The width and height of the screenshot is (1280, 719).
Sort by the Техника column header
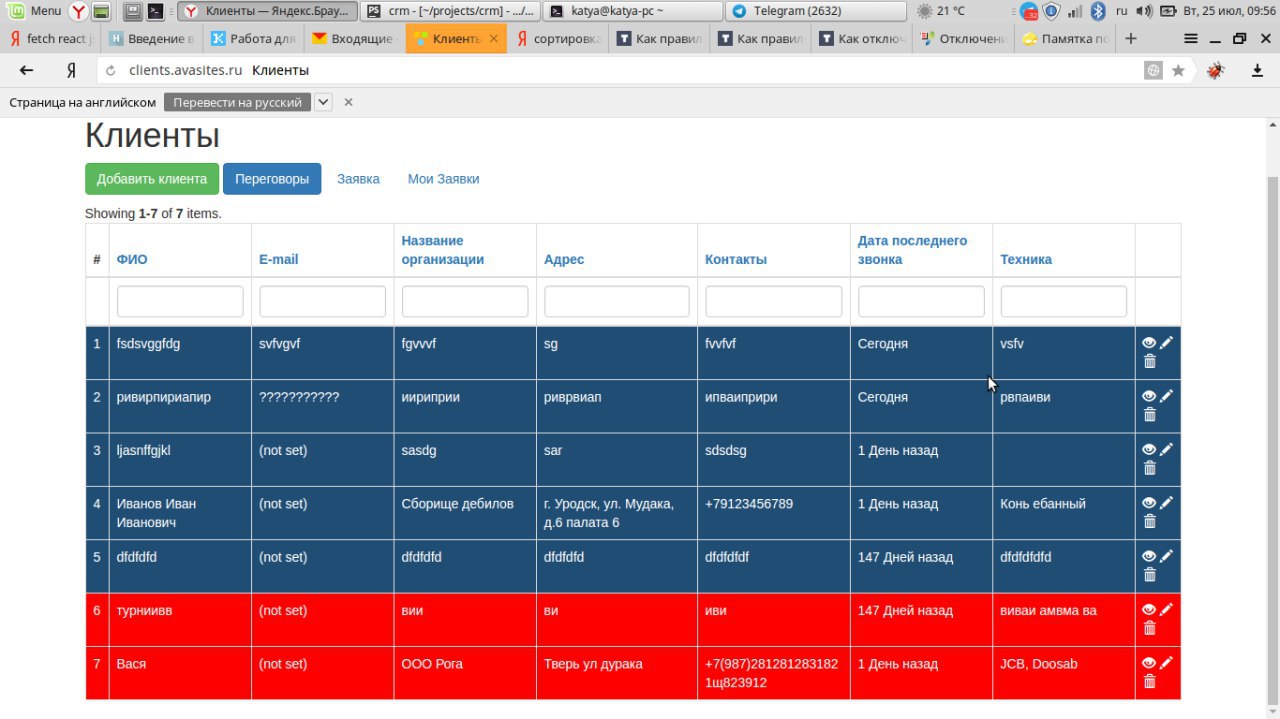1026,259
